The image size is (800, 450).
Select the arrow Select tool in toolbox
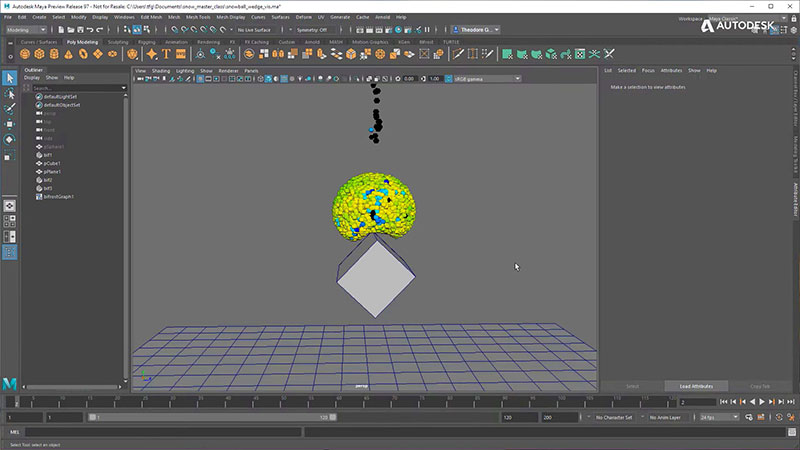pos(10,78)
